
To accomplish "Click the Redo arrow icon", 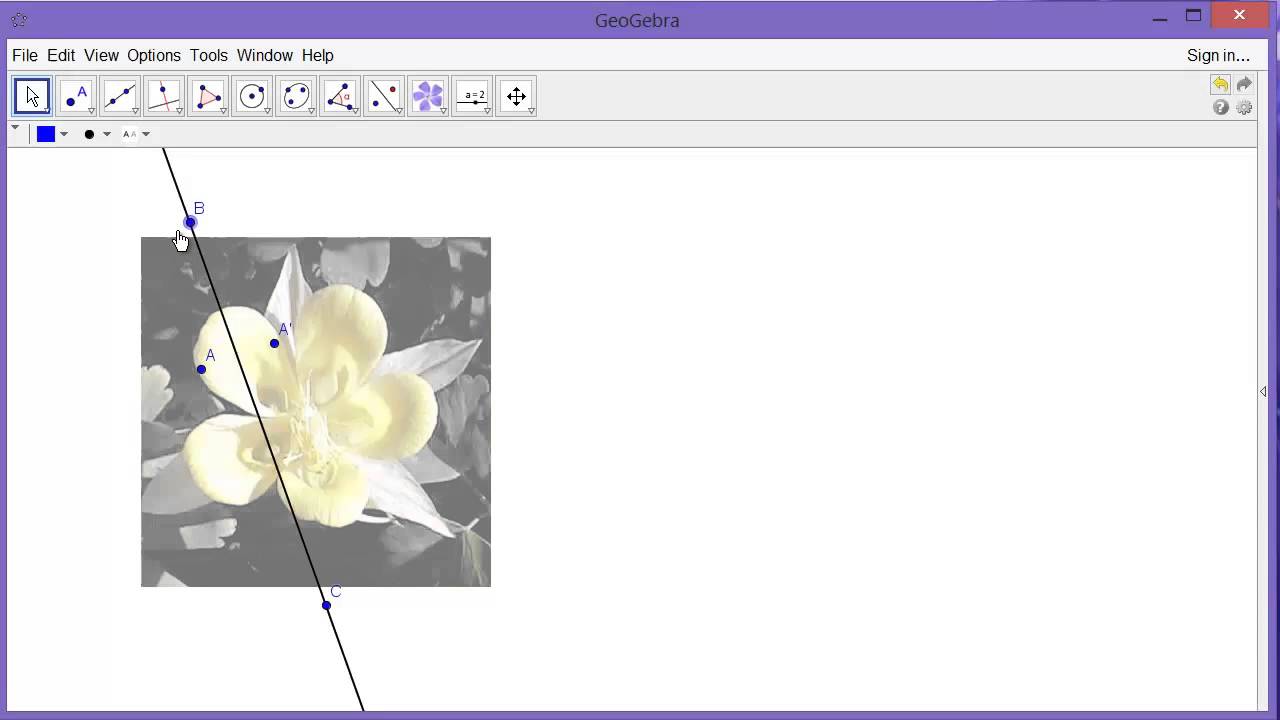I will (x=1244, y=85).
